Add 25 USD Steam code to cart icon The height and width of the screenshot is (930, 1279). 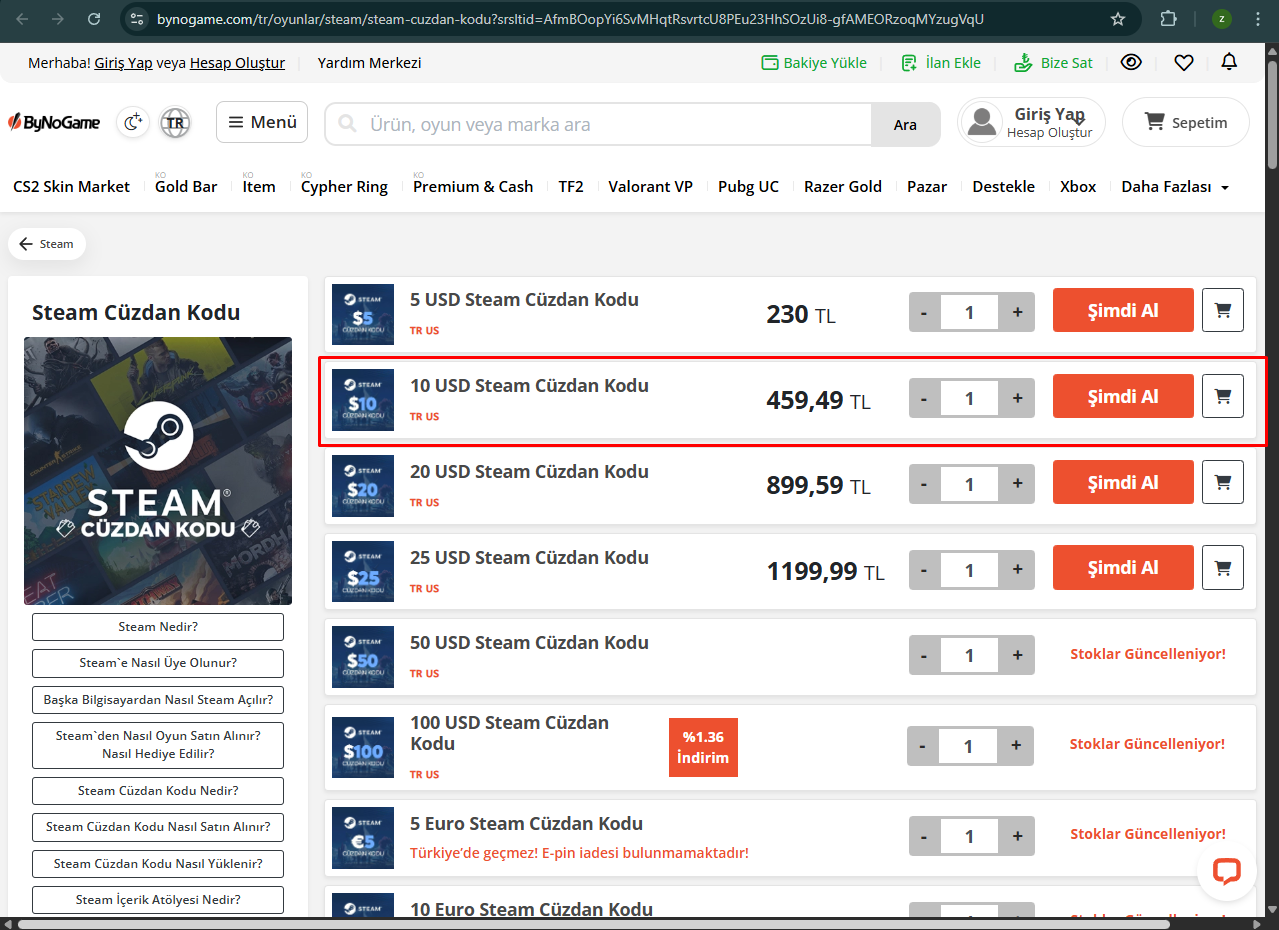point(1222,567)
